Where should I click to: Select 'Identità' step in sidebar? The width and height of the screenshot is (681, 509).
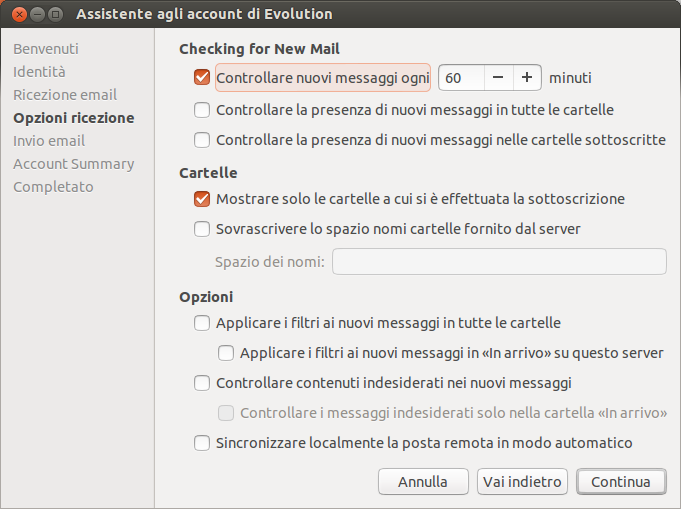coord(40,72)
